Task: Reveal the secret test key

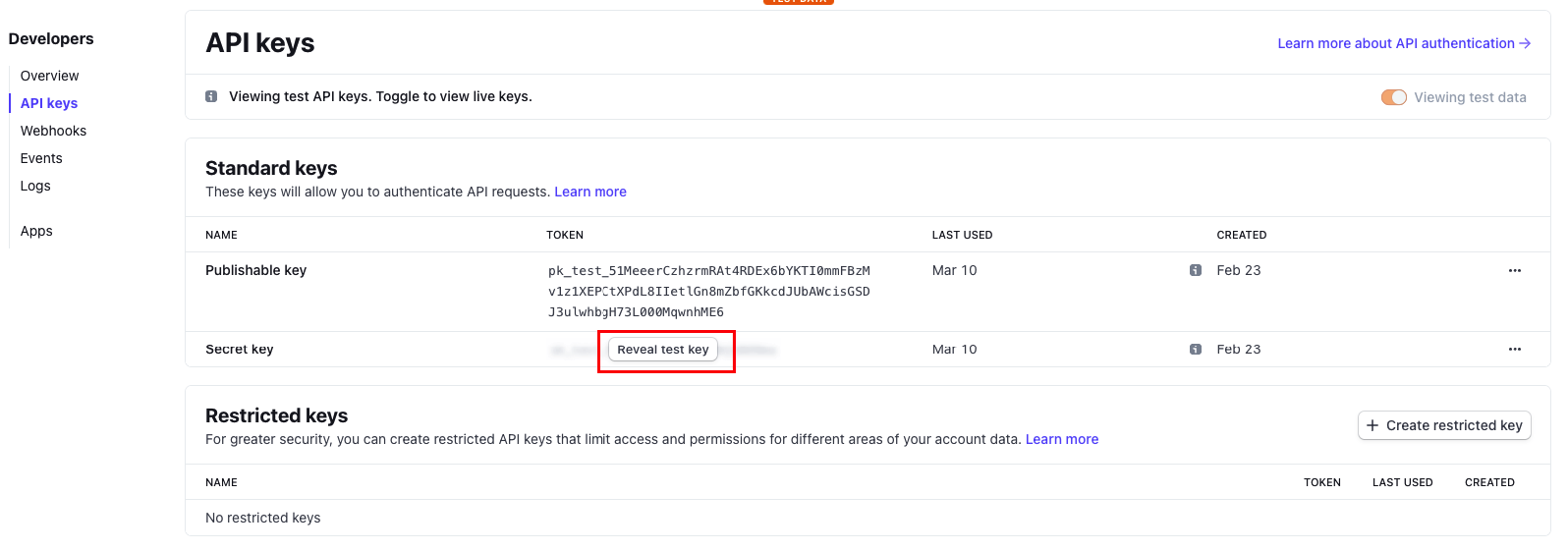Action: [x=663, y=350]
